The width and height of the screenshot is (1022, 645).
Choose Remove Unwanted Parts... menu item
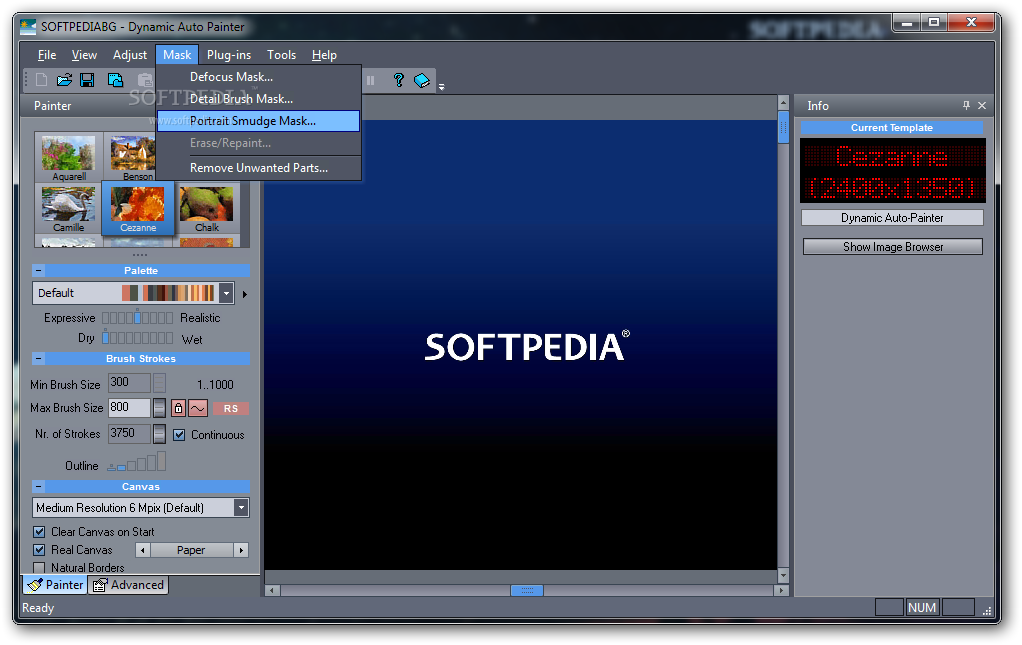click(259, 168)
